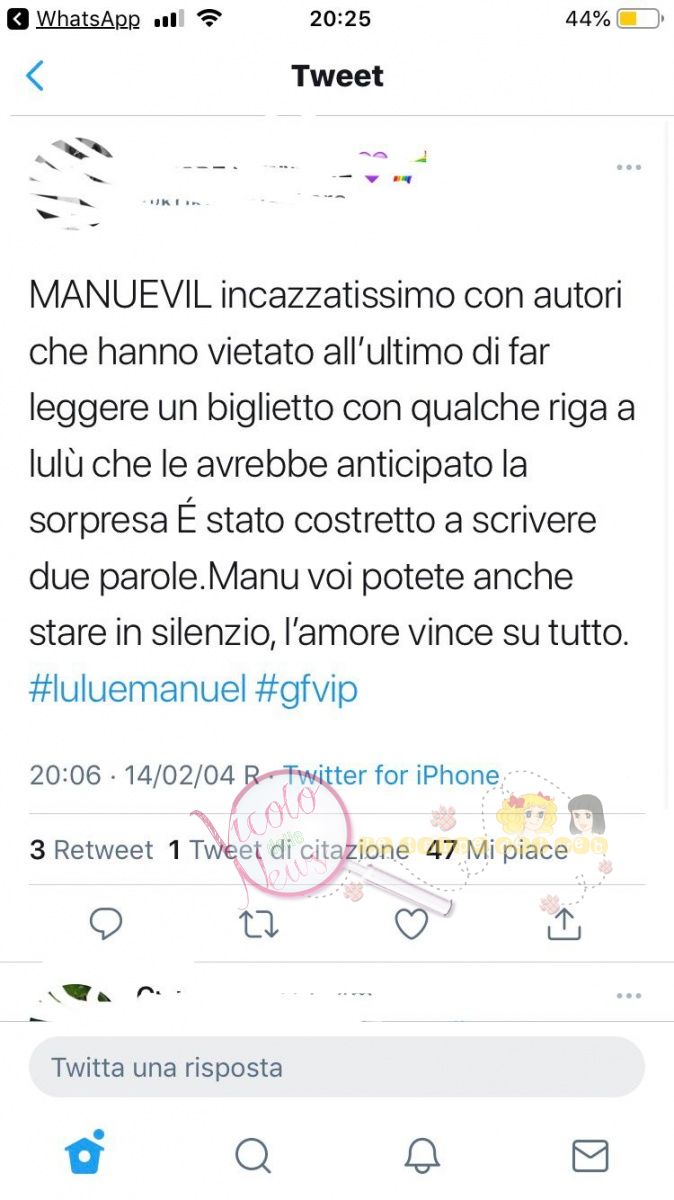674x1200 pixels.
Task: Open the Messages envelope tab
Action: pos(590,1156)
